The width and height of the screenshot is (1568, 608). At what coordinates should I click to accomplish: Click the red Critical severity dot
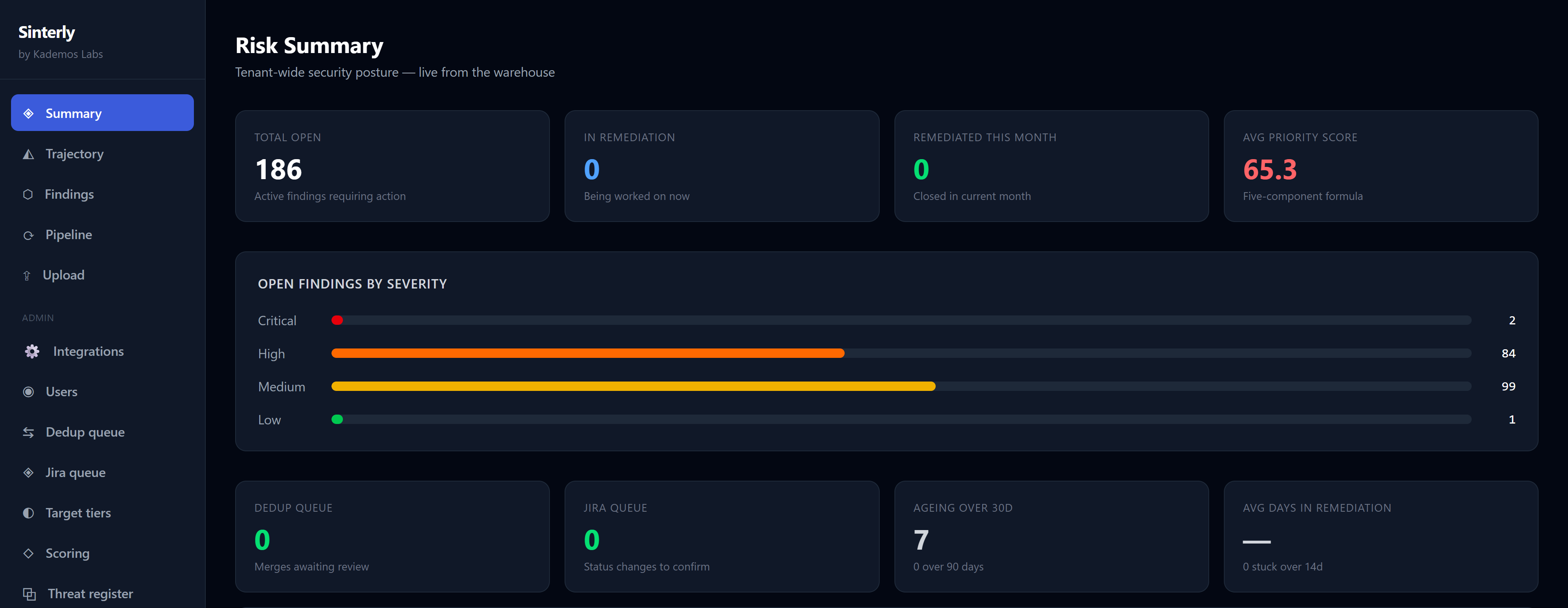coord(337,320)
